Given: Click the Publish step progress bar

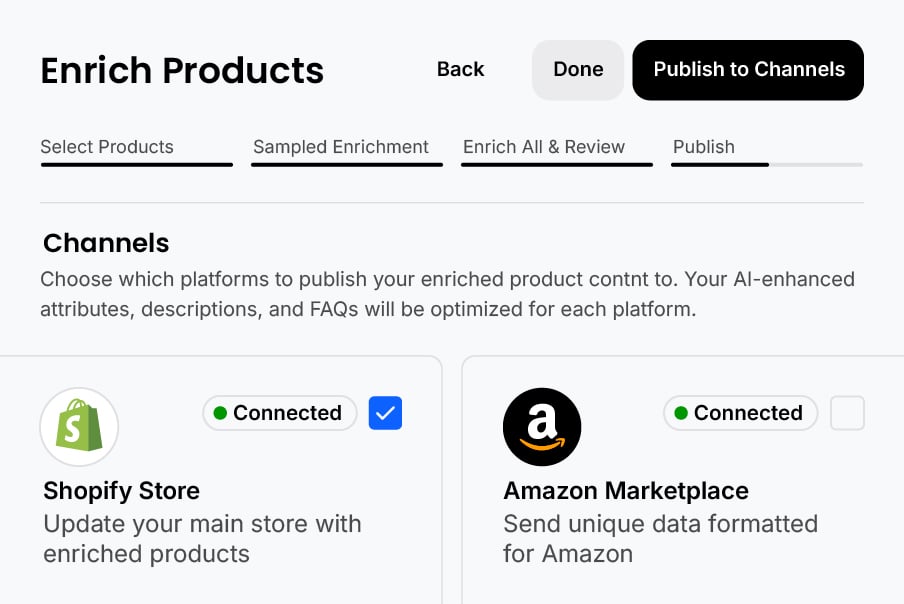Looking at the screenshot, I should [766, 164].
